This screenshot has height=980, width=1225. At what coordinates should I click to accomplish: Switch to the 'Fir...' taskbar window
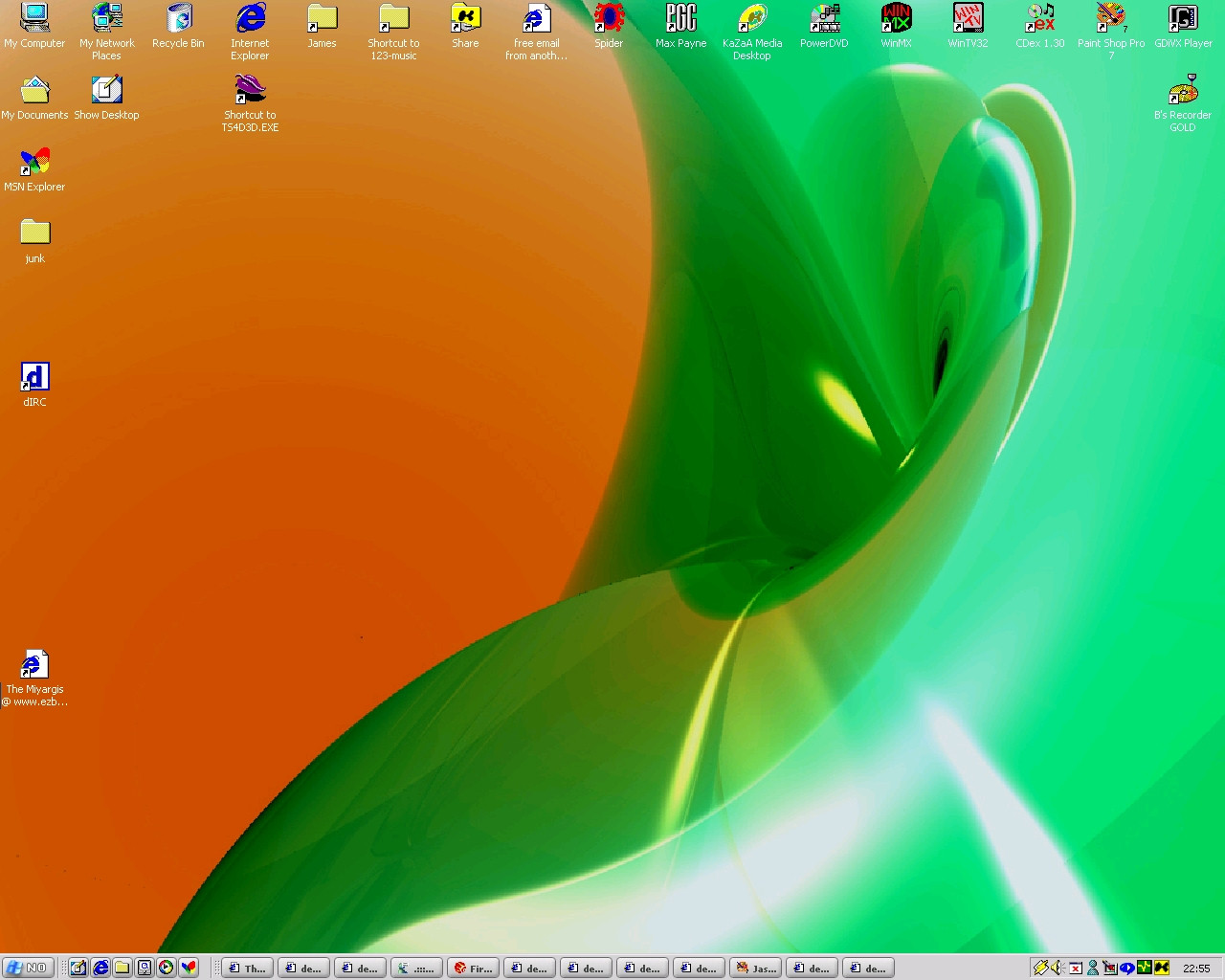pyautogui.click(x=473, y=968)
